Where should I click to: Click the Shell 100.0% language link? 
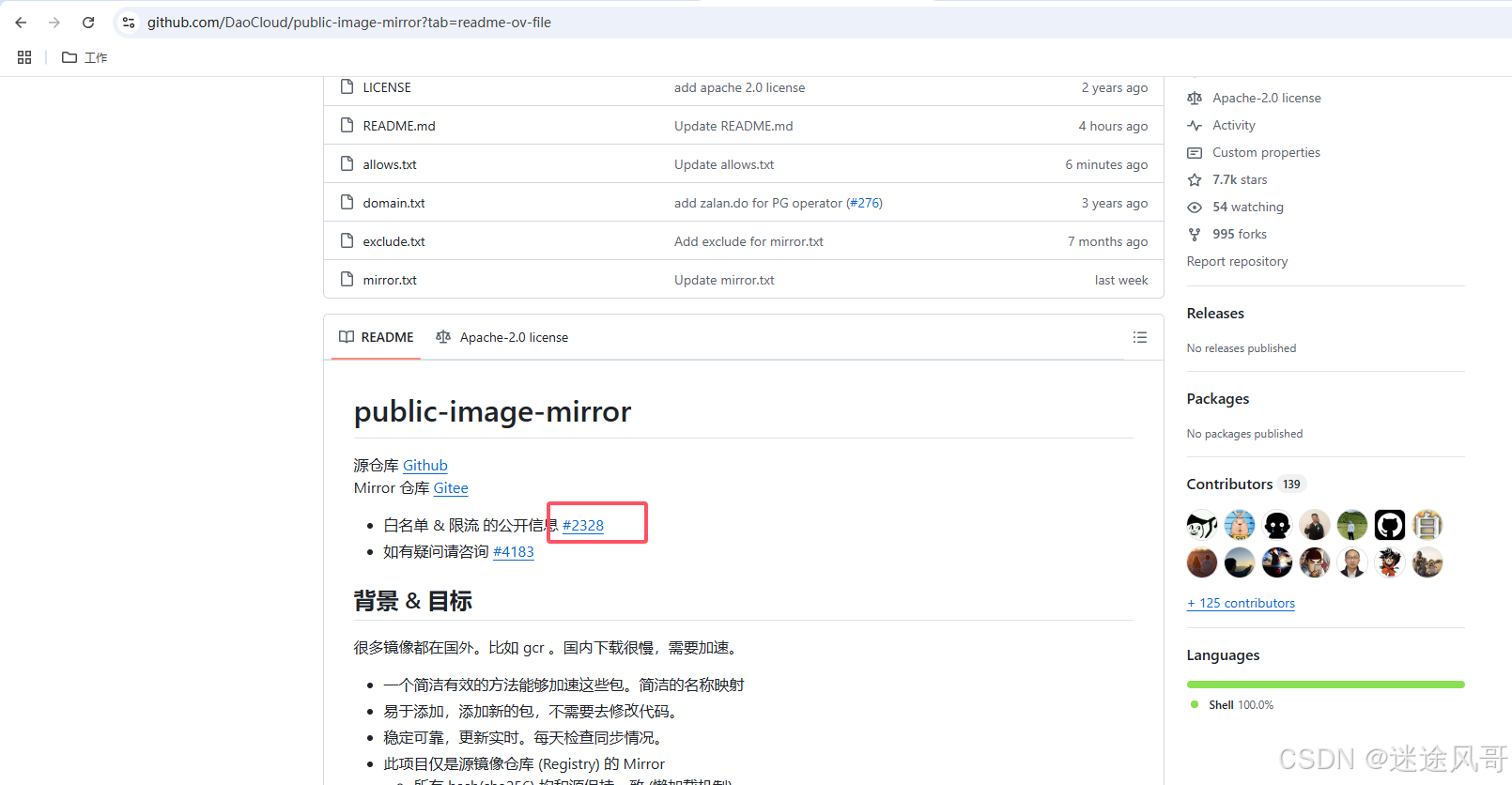point(1241,705)
